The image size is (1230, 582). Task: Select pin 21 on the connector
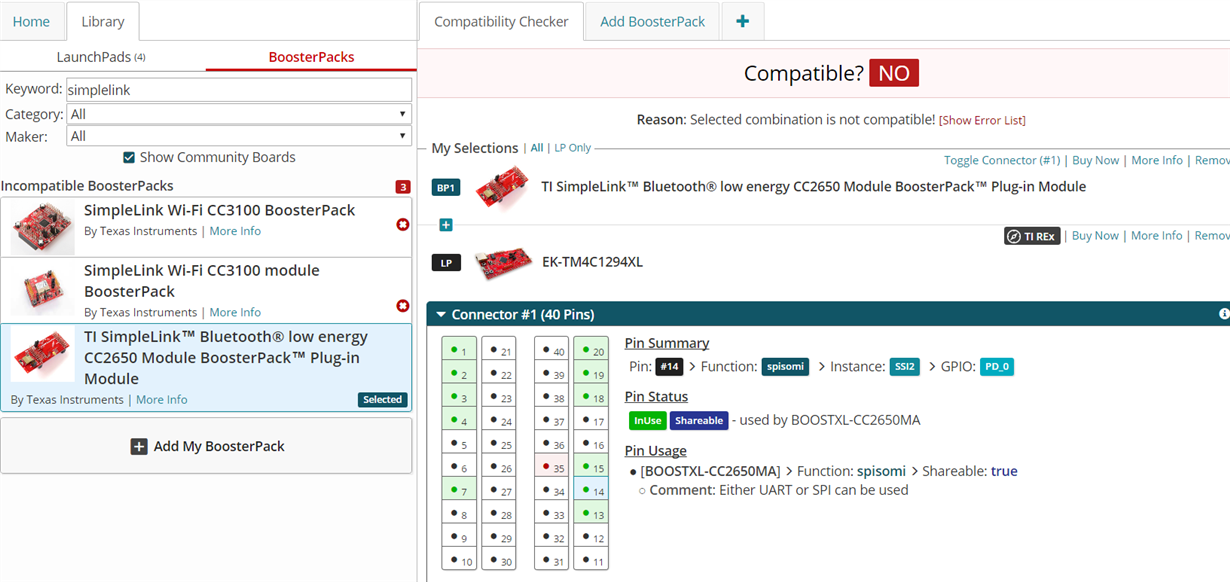click(x=498, y=350)
